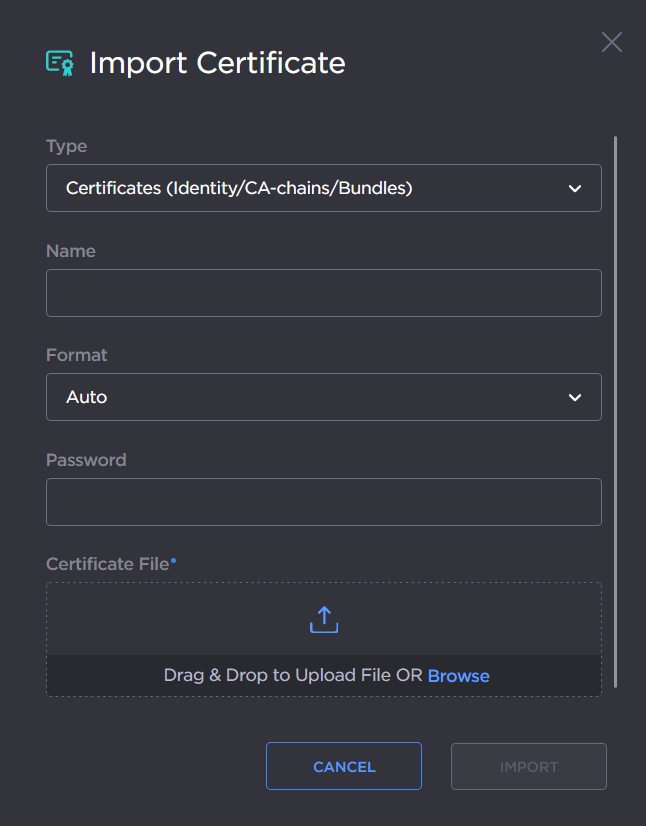Click the X to dismiss the dialog
This screenshot has height=826, width=646.
(611, 42)
